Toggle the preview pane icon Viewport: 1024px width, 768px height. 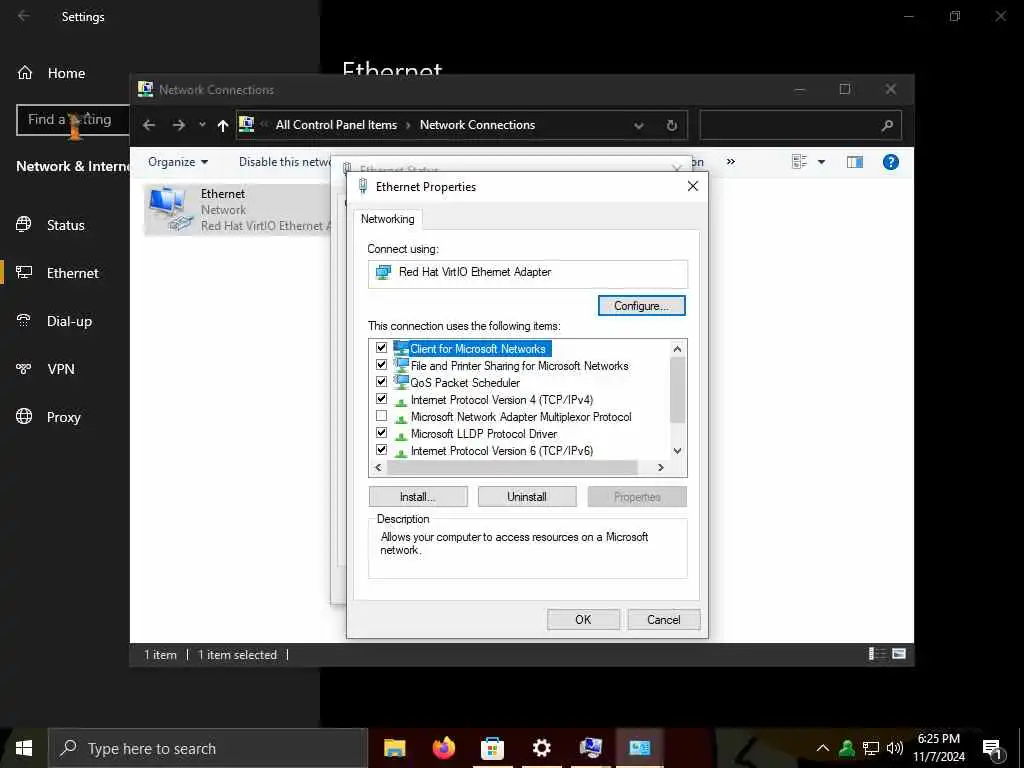pyautogui.click(x=855, y=162)
